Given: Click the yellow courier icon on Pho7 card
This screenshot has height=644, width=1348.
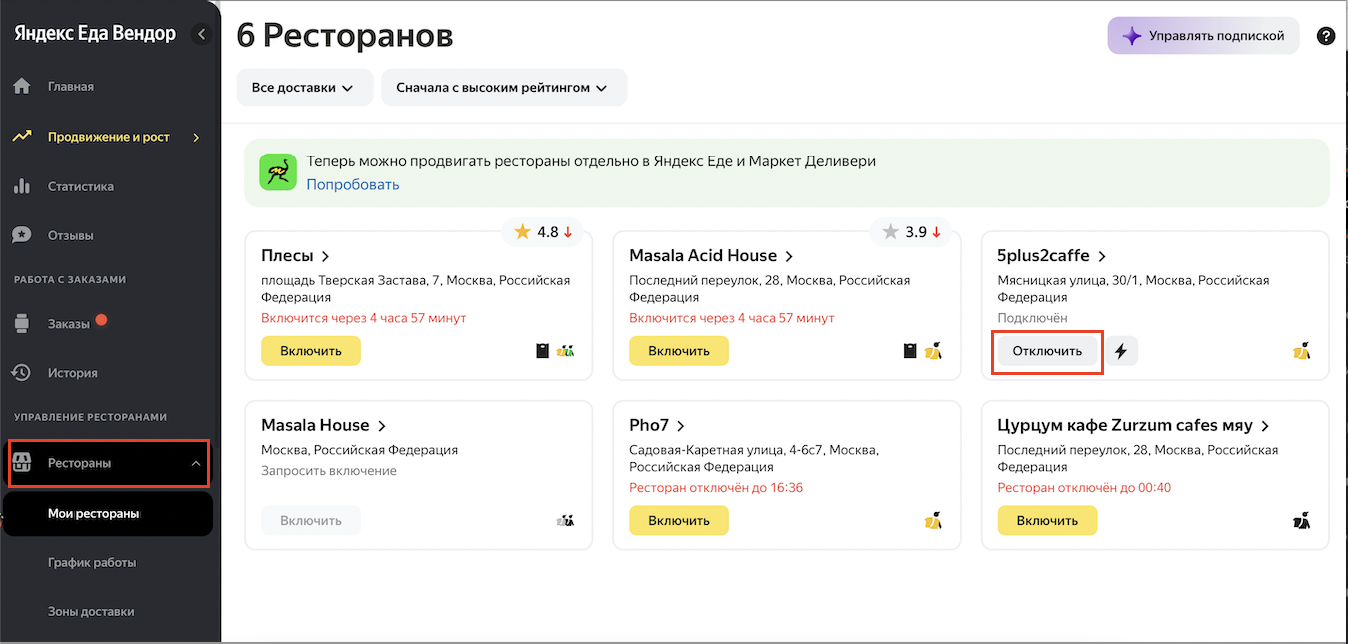Looking at the screenshot, I should pyautogui.click(x=934, y=520).
